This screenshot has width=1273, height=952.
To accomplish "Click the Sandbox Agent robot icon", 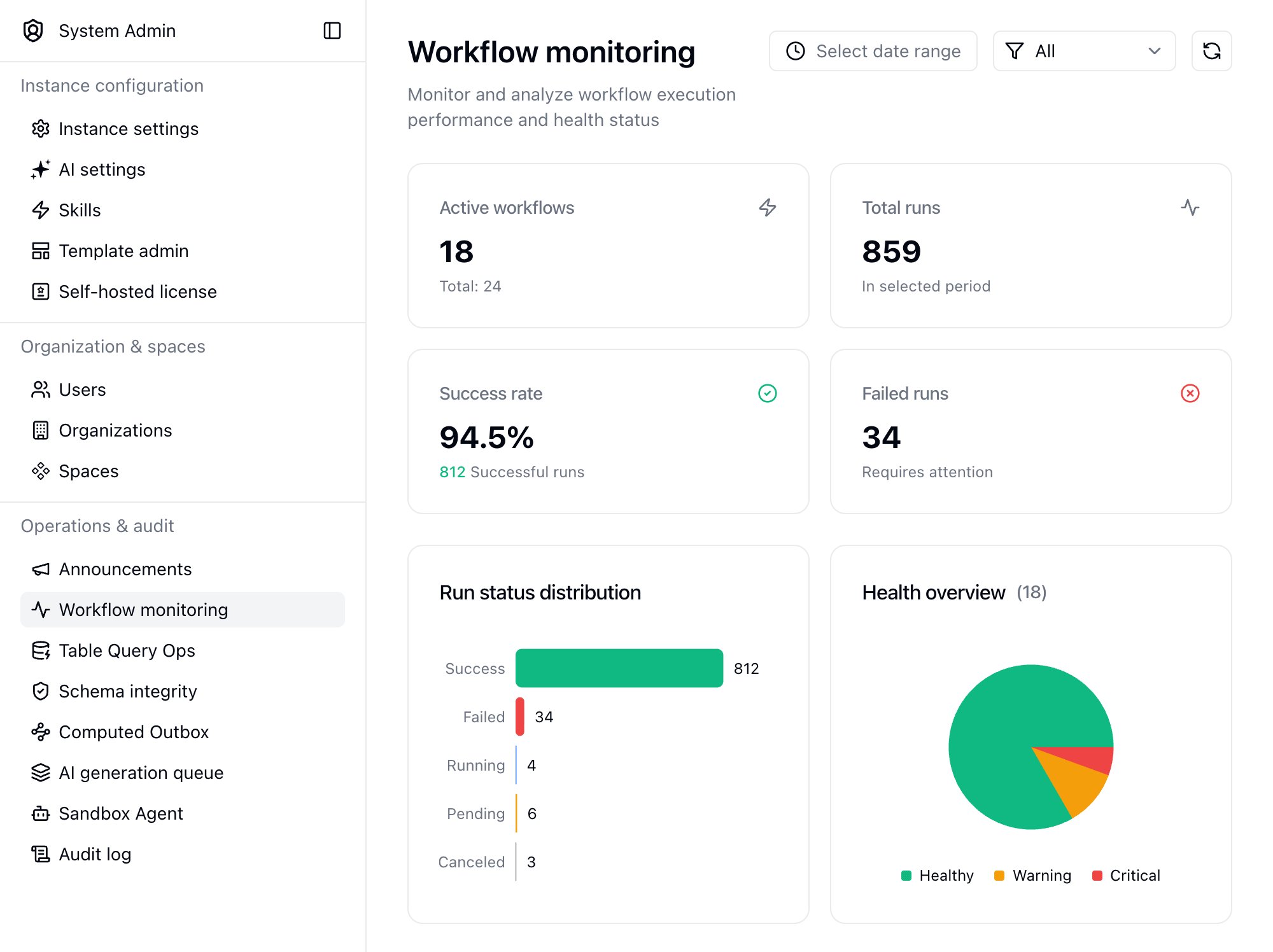I will [41, 813].
